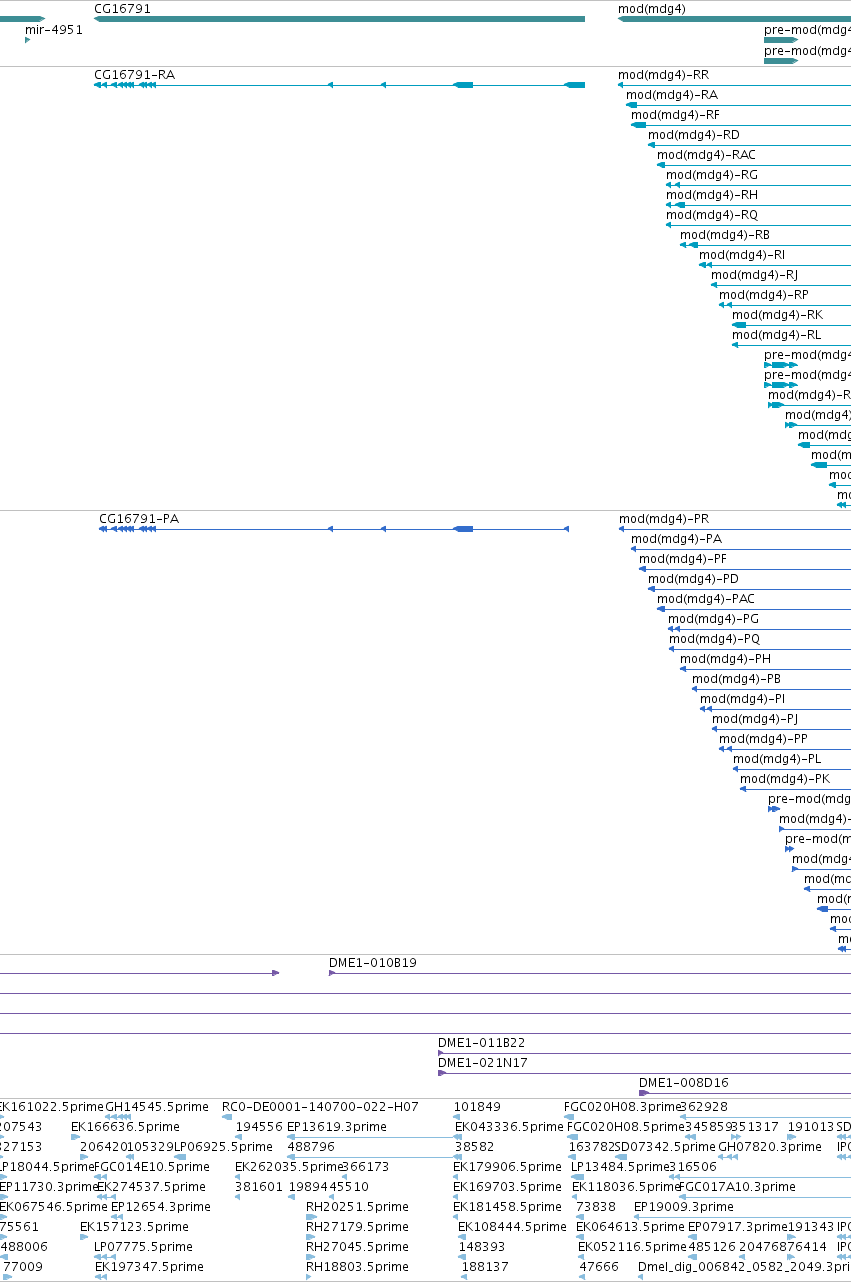The width and height of the screenshot is (851, 1282).
Task: Click EST RH27179.5prime
Action: tap(357, 1227)
